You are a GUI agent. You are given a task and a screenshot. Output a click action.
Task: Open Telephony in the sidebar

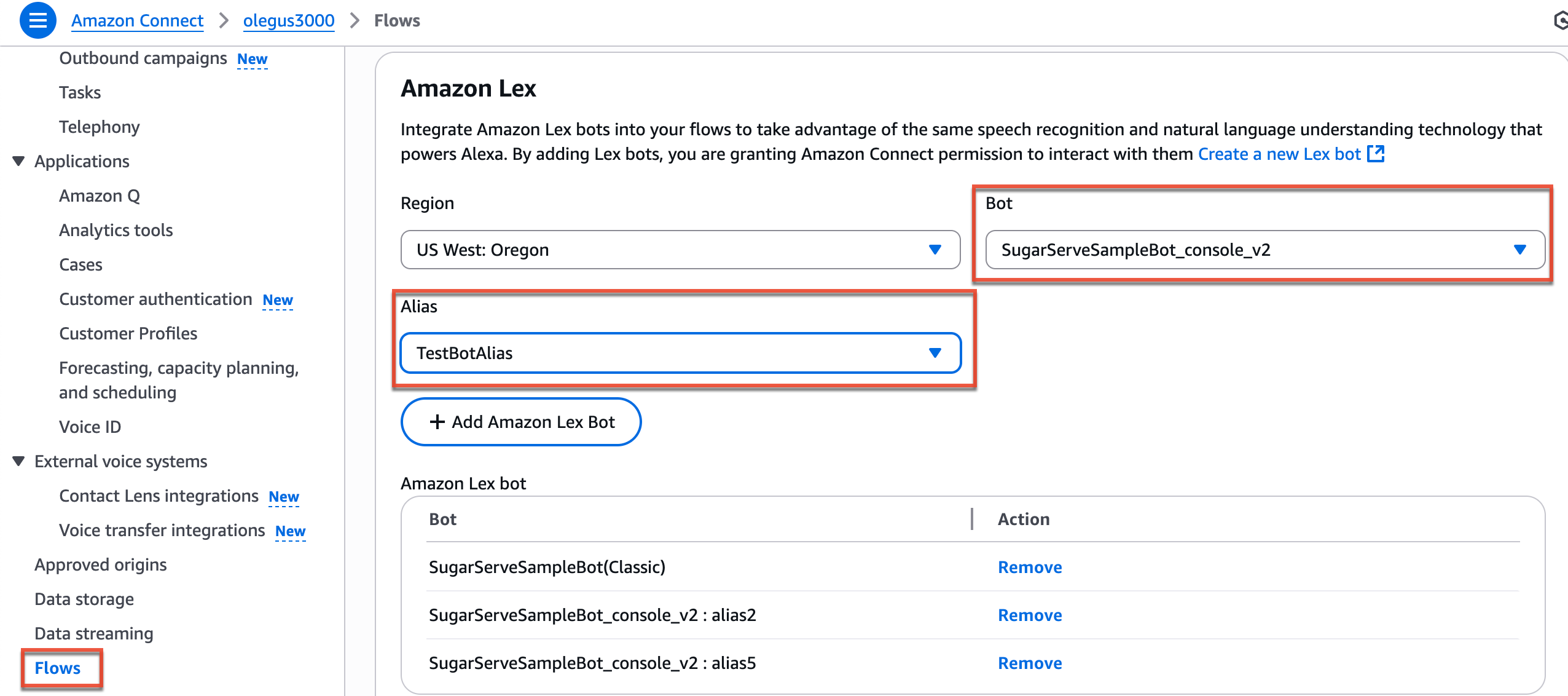point(100,127)
